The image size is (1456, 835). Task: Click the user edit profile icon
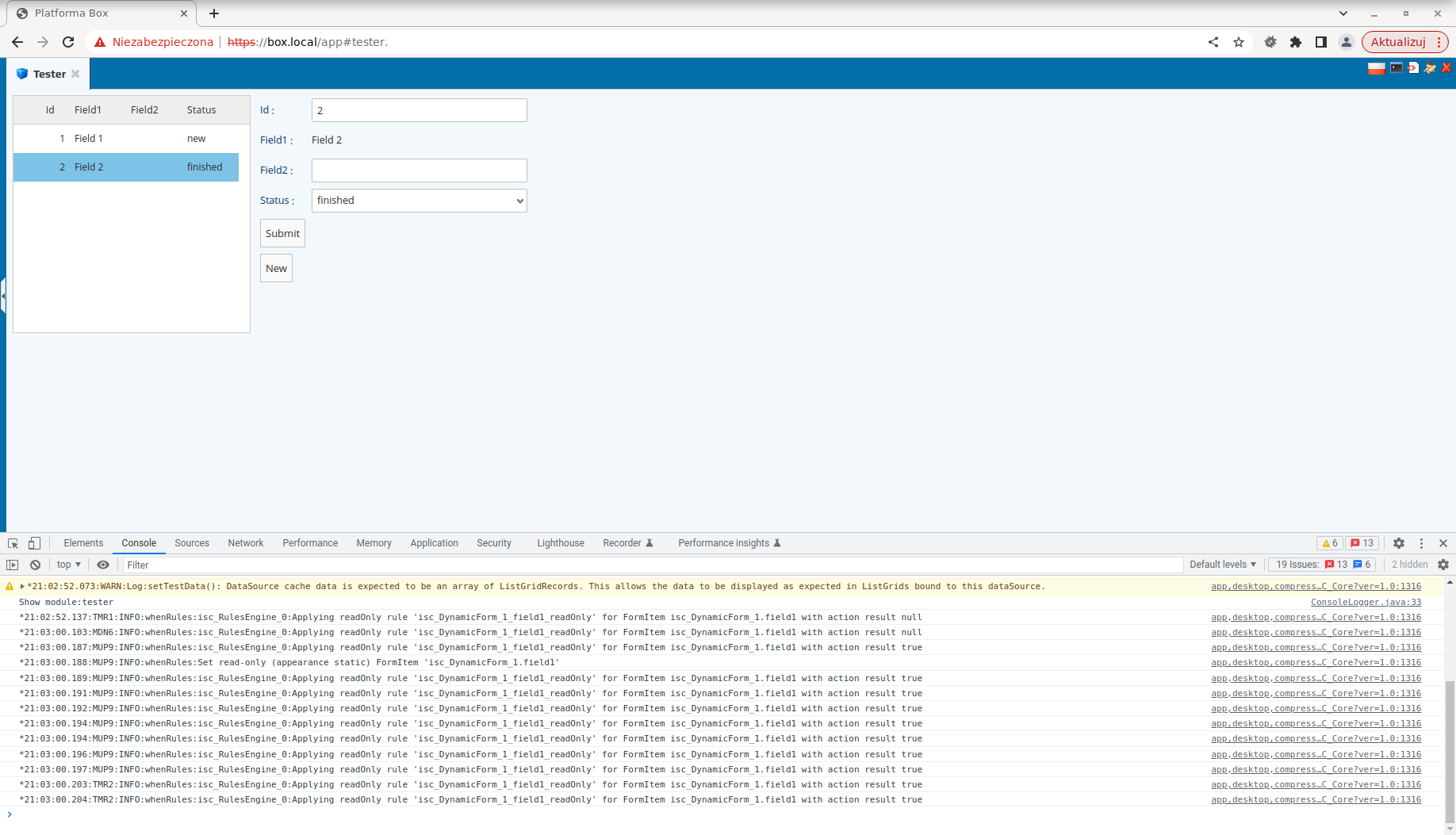tap(1429, 68)
